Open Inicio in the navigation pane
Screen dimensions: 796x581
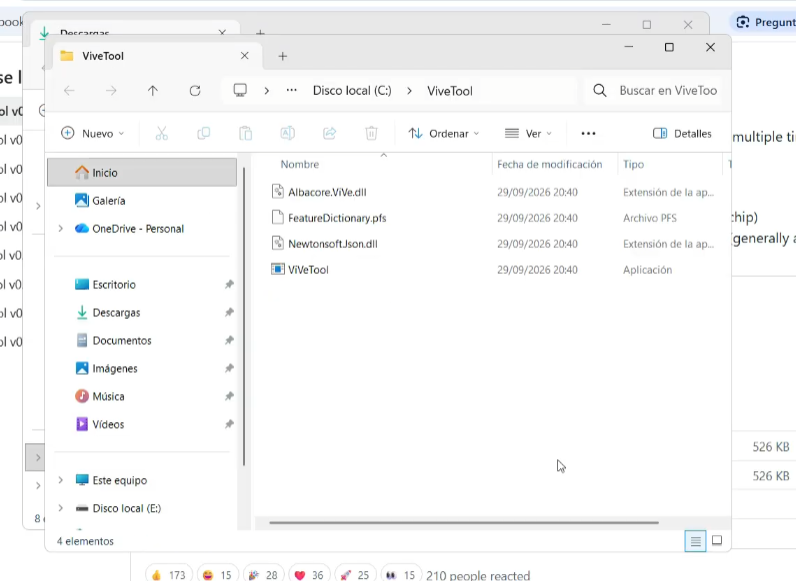point(142,173)
